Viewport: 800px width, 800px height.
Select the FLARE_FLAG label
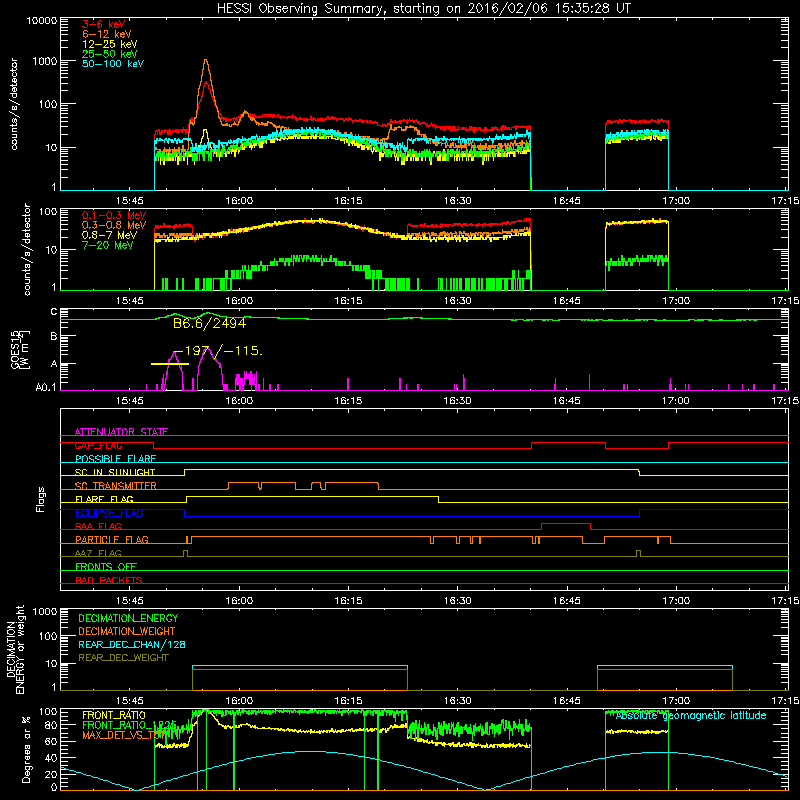pos(104,499)
